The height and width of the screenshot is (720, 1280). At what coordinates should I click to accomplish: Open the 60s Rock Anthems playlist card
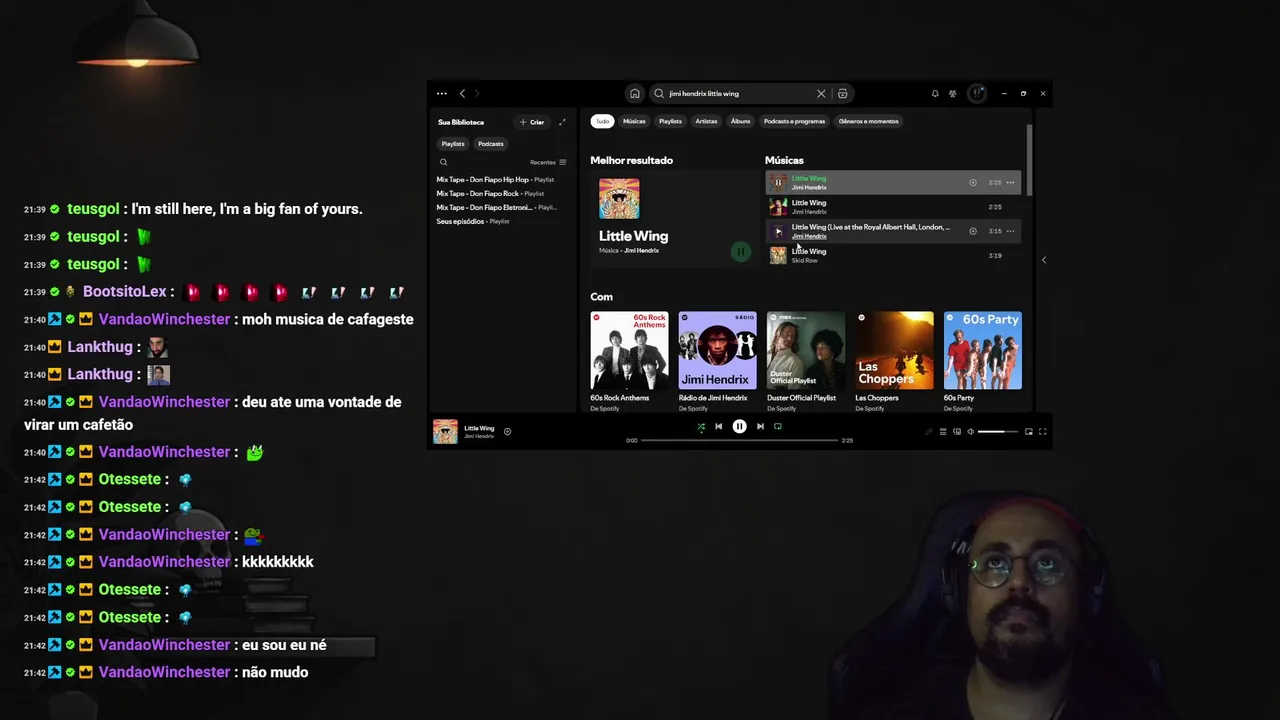(x=630, y=362)
